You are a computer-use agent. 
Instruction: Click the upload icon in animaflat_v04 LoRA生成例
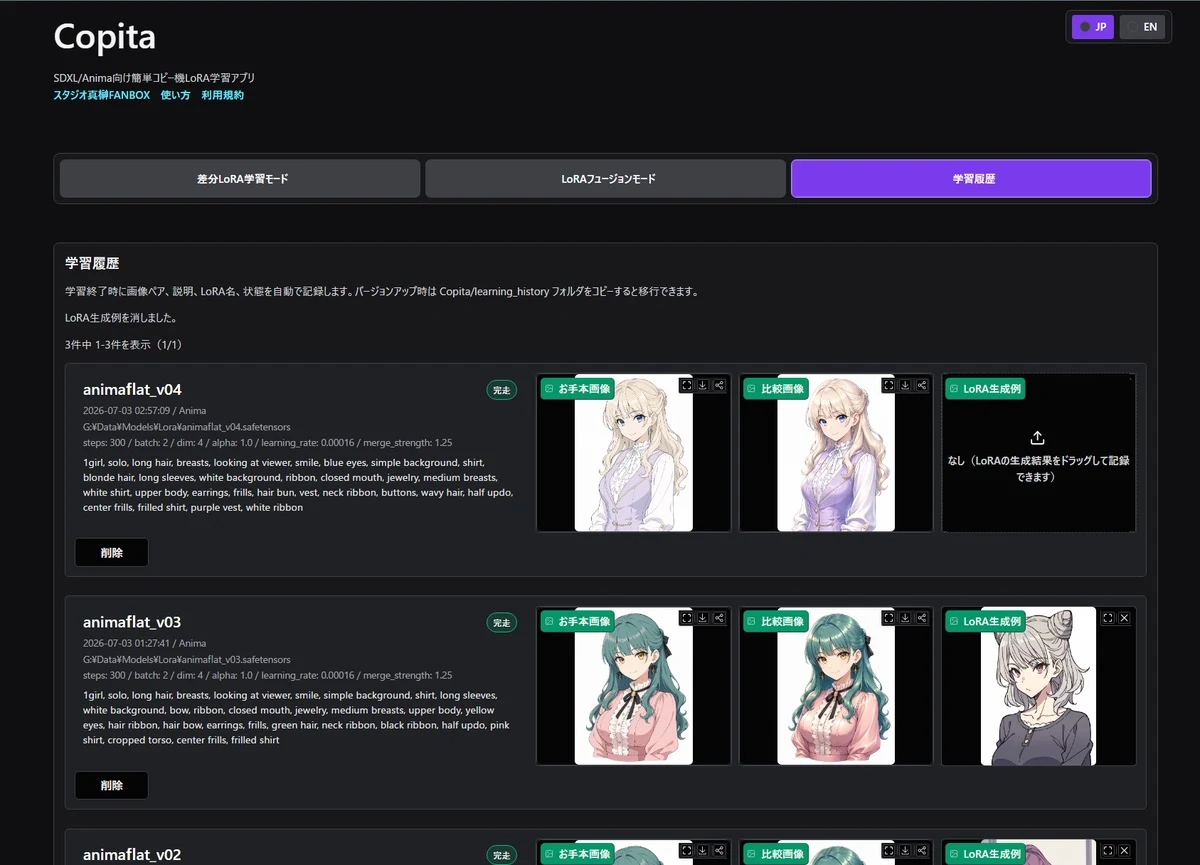(x=1038, y=438)
